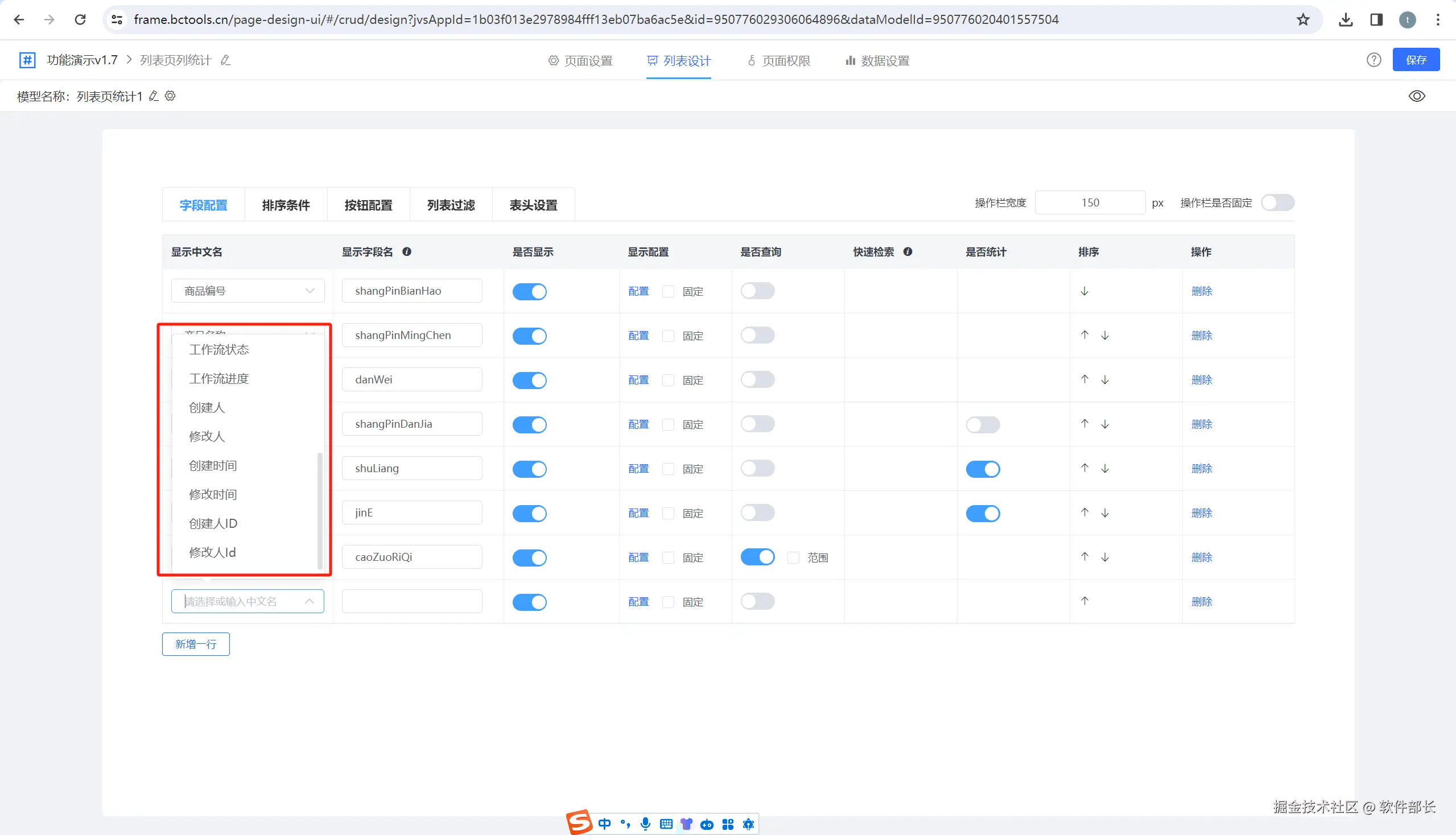Image resolution: width=1456 pixels, height=835 pixels.
Task: Collapse the 请选择或输入中文名 dropdown arrow
Action: [309, 601]
